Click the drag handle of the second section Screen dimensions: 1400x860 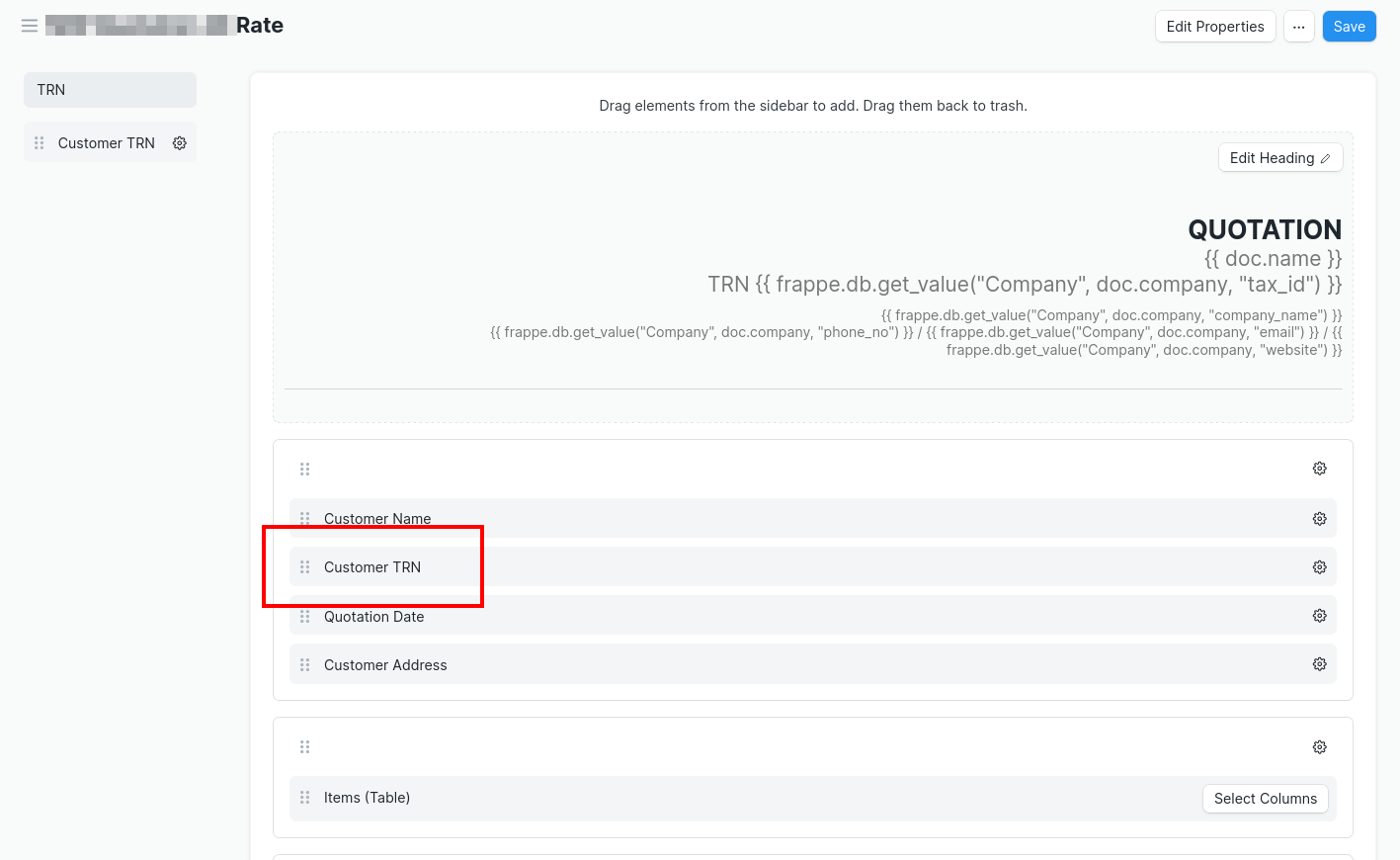(x=305, y=746)
